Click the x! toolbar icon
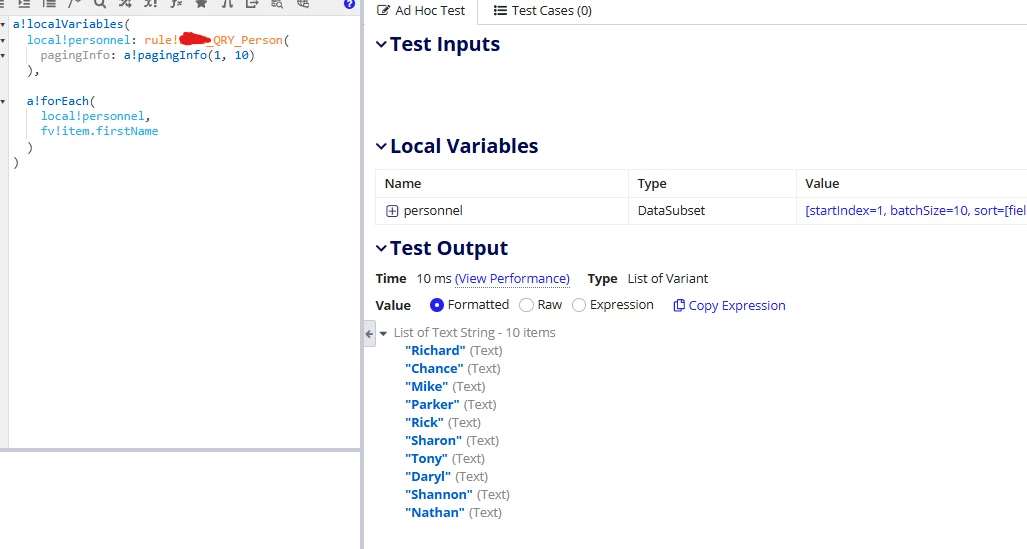1027x549 pixels. pyautogui.click(x=151, y=3)
